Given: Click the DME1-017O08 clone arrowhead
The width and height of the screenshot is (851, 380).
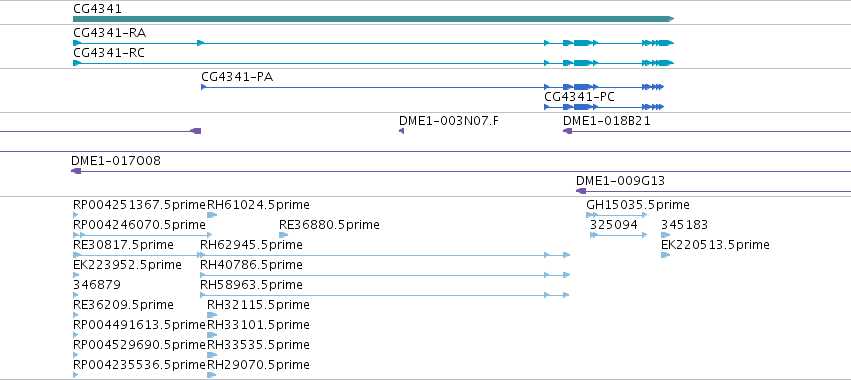Looking at the screenshot, I should coord(76,171).
